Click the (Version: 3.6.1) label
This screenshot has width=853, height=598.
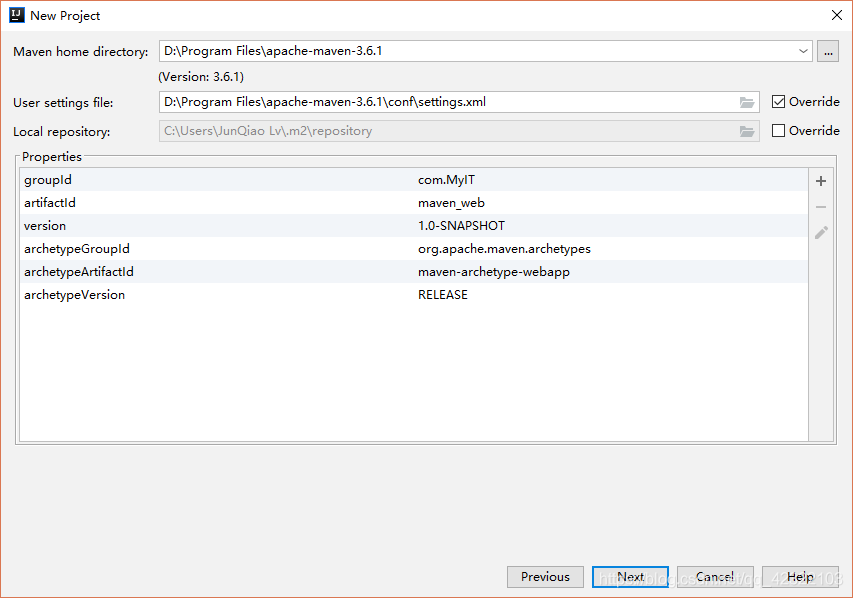pos(201,77)
